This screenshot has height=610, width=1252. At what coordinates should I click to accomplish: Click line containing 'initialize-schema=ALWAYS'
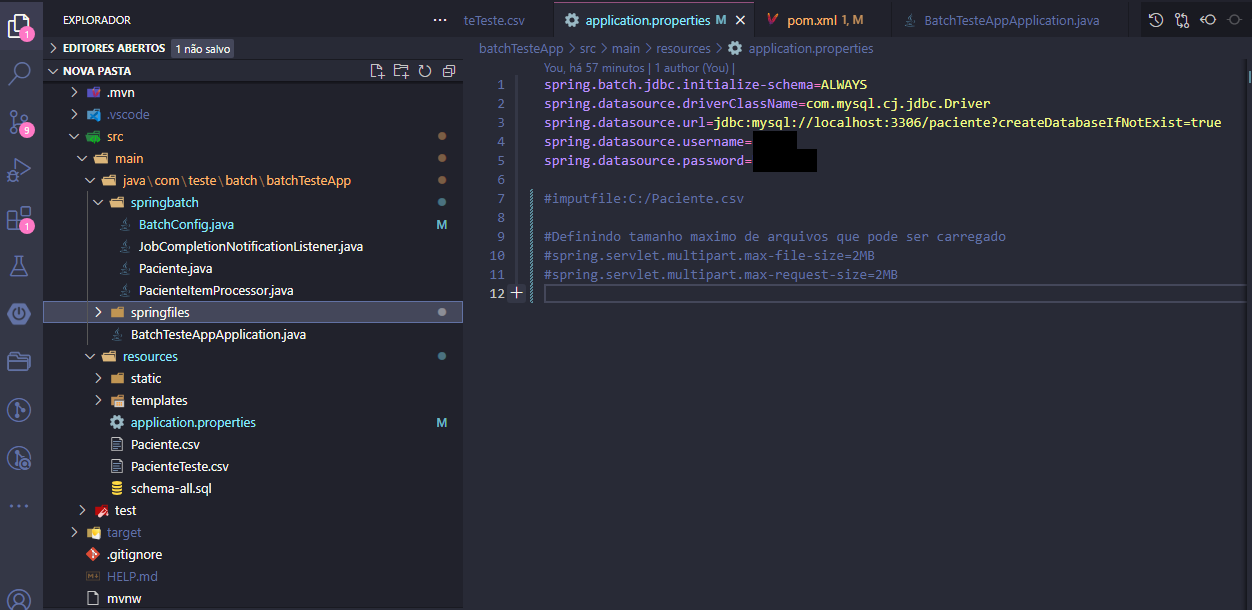click(x=706, y=84)
